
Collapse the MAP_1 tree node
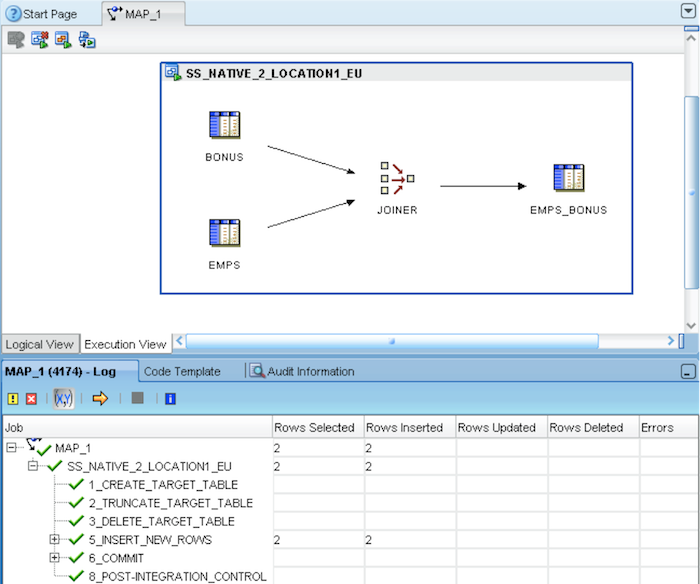point(11,447)
